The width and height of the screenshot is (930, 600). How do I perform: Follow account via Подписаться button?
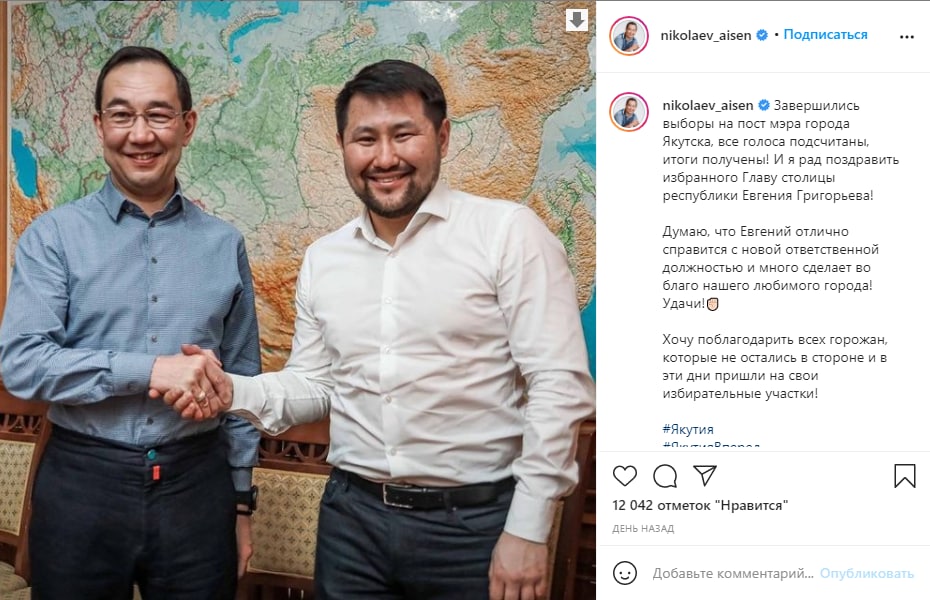click(x=825, y=35)
